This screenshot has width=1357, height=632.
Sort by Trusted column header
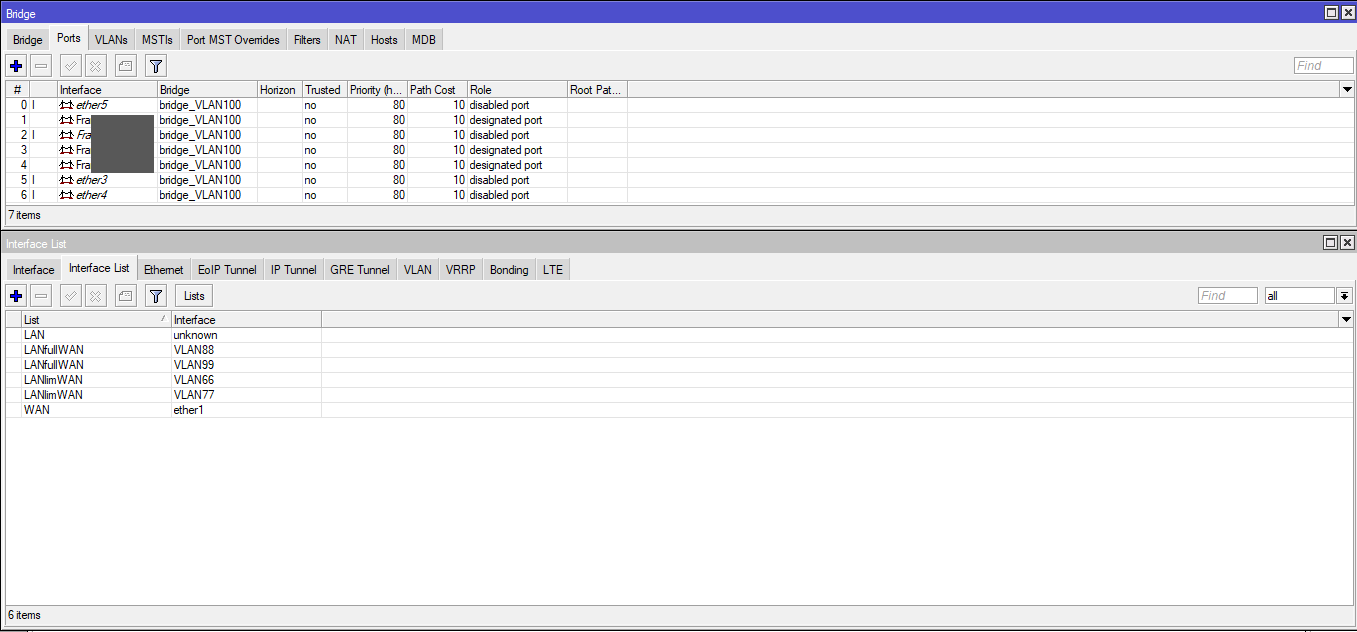click(324, 90)
